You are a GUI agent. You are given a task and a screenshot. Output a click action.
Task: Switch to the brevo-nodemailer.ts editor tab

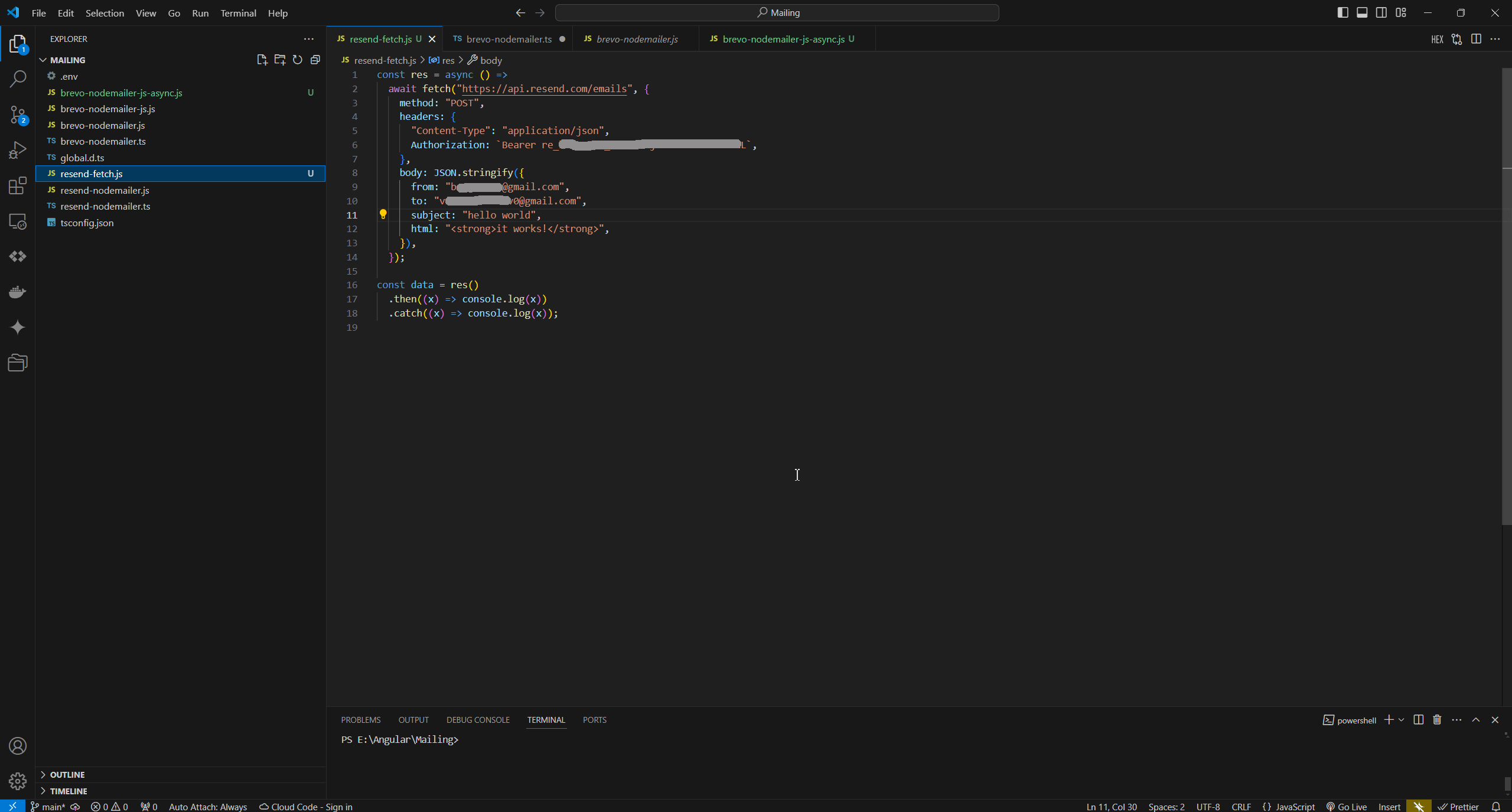(508, 39)
